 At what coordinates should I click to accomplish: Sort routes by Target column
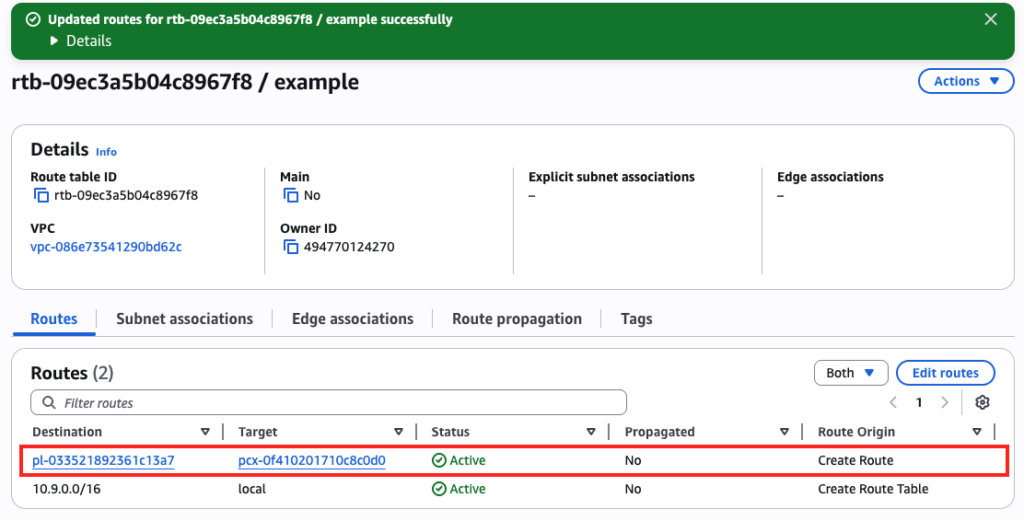[x=398, y=432]
